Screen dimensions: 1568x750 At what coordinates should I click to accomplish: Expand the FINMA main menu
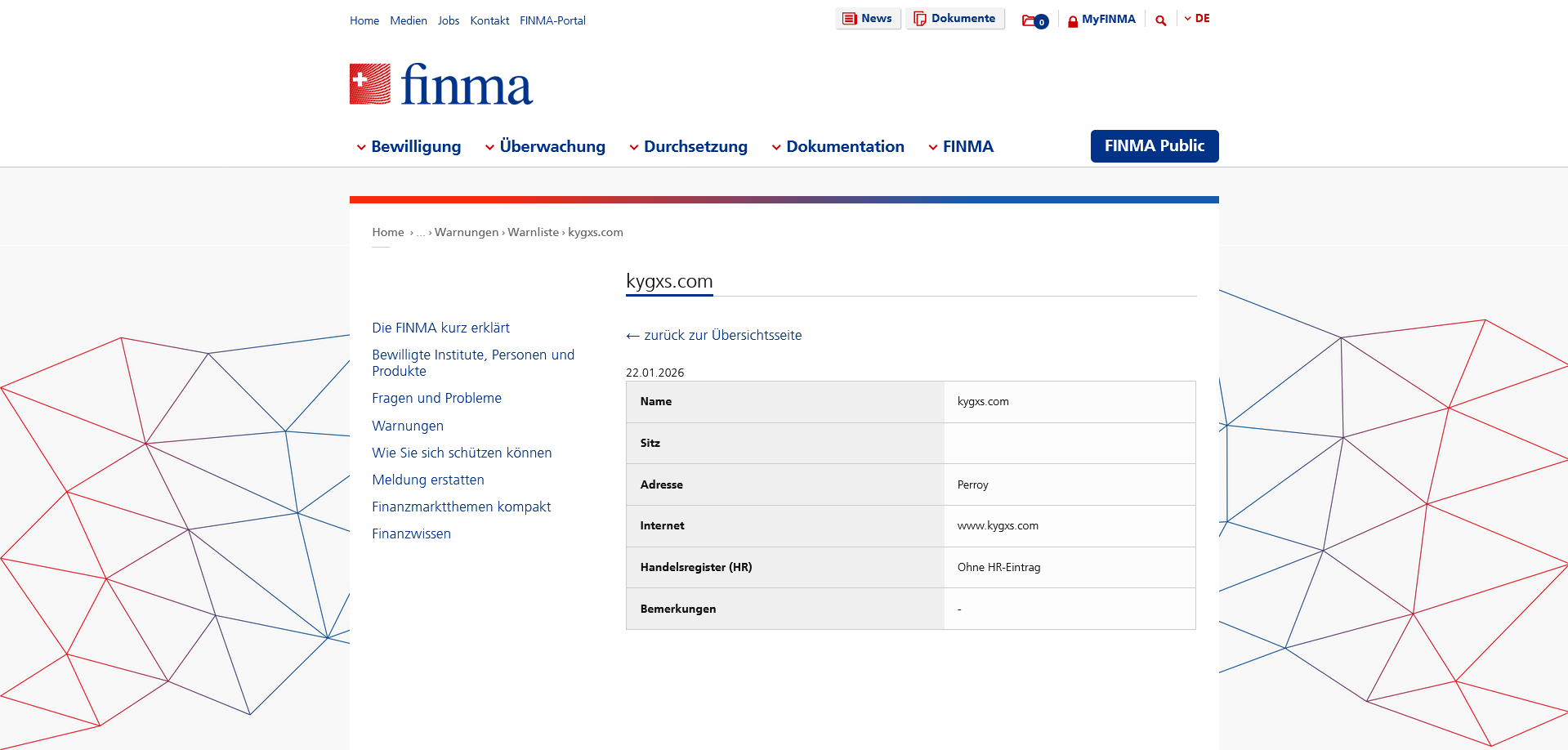pyautogui.click(x=961, y=147)
